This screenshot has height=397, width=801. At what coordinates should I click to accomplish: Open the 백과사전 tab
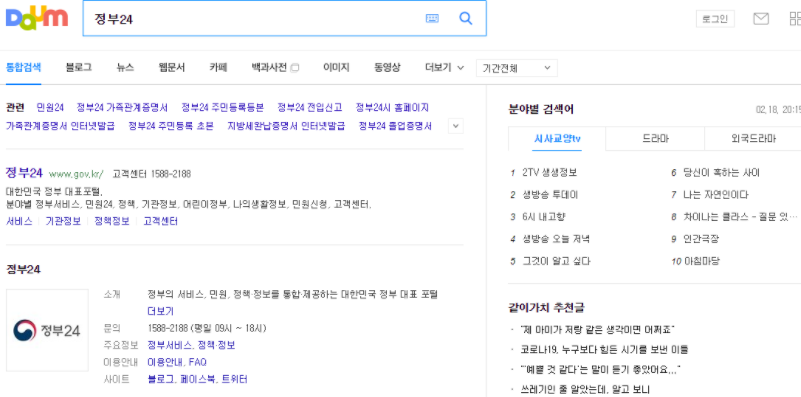click(269, 67)
